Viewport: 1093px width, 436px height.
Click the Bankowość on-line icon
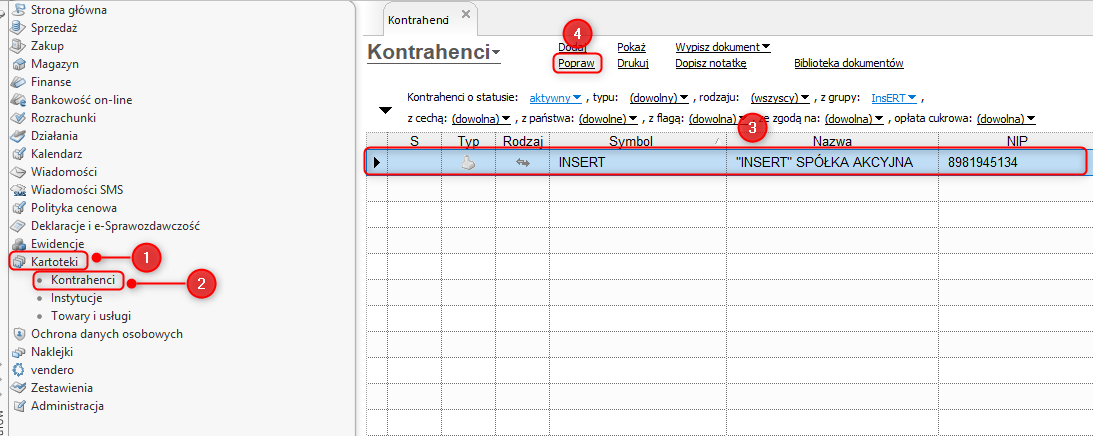pyautogui.click(x=19, y=100)
